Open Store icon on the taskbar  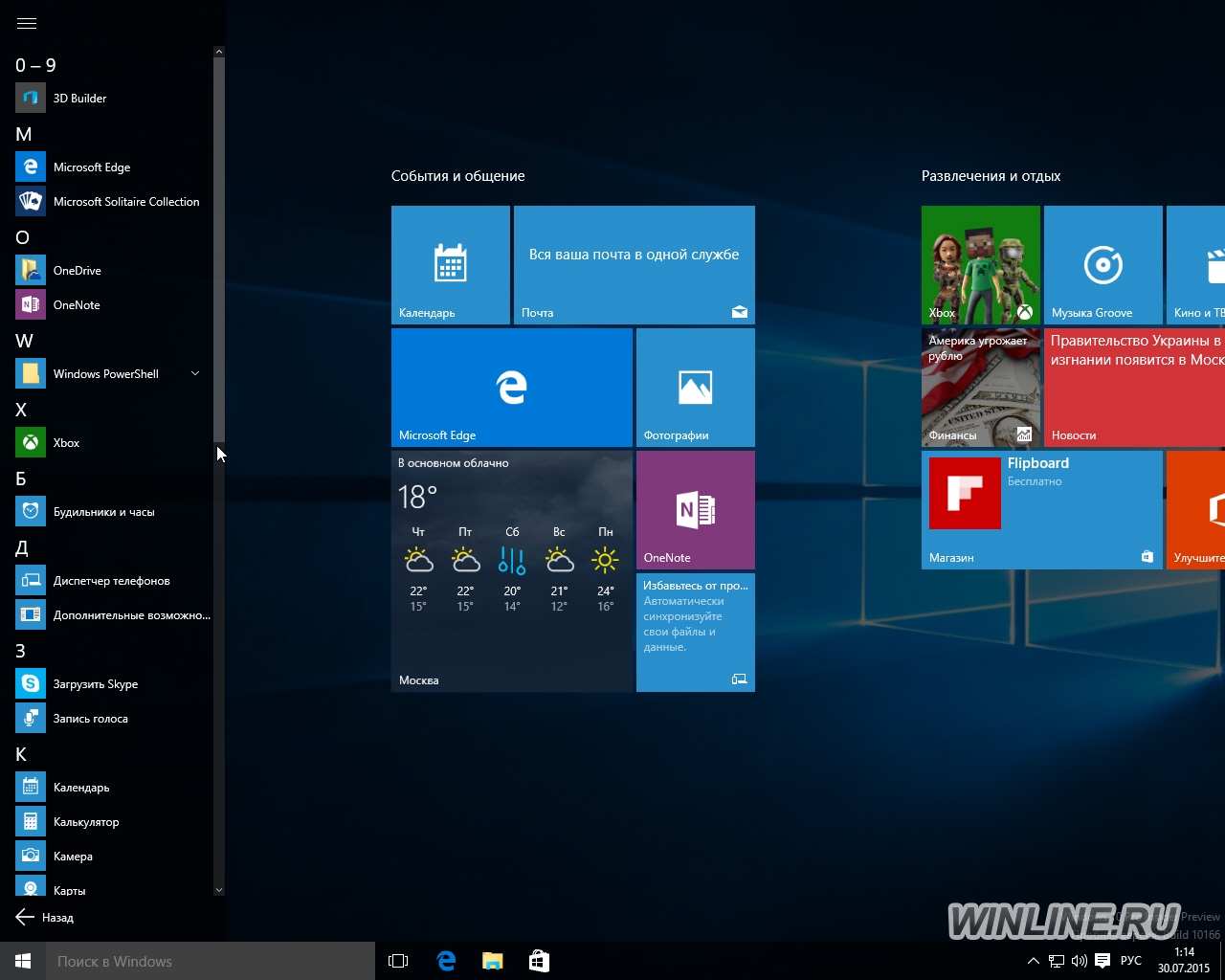[x=539, y=961]
